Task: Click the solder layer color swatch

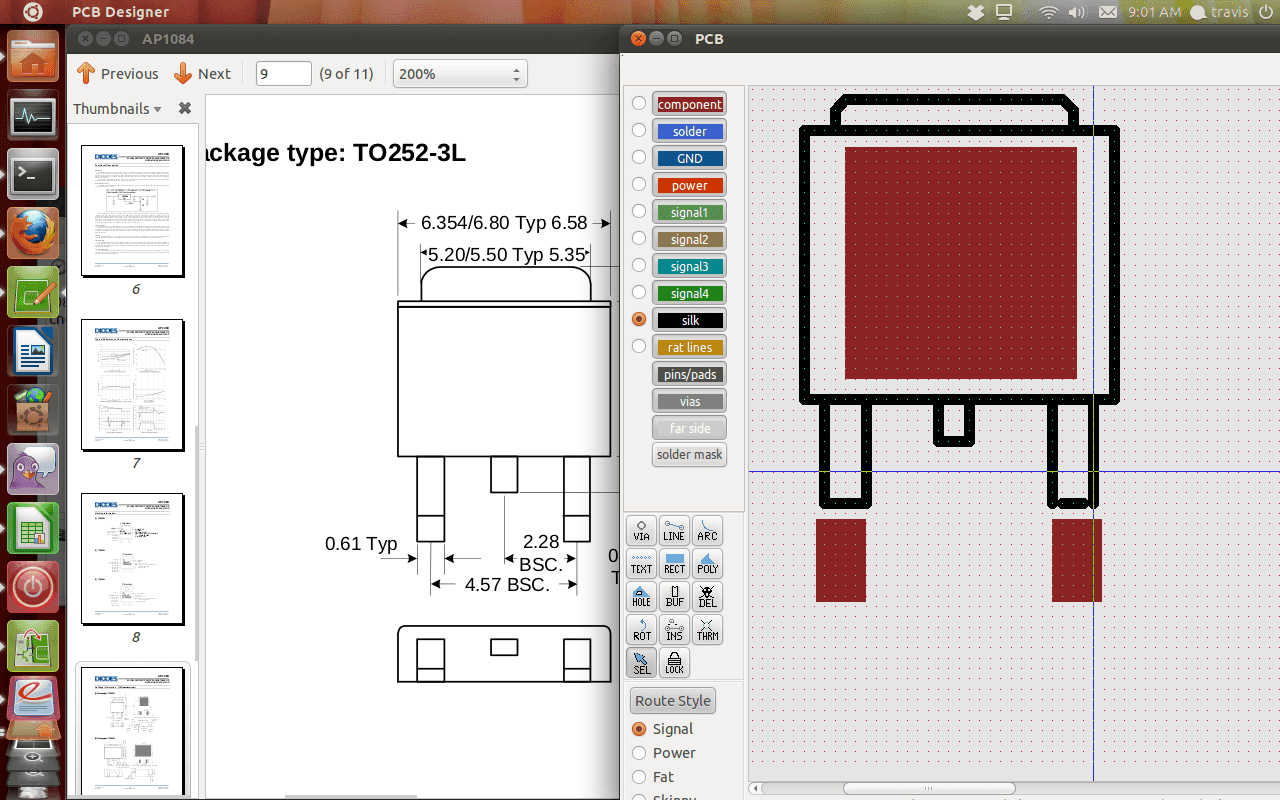Action: 690,131
